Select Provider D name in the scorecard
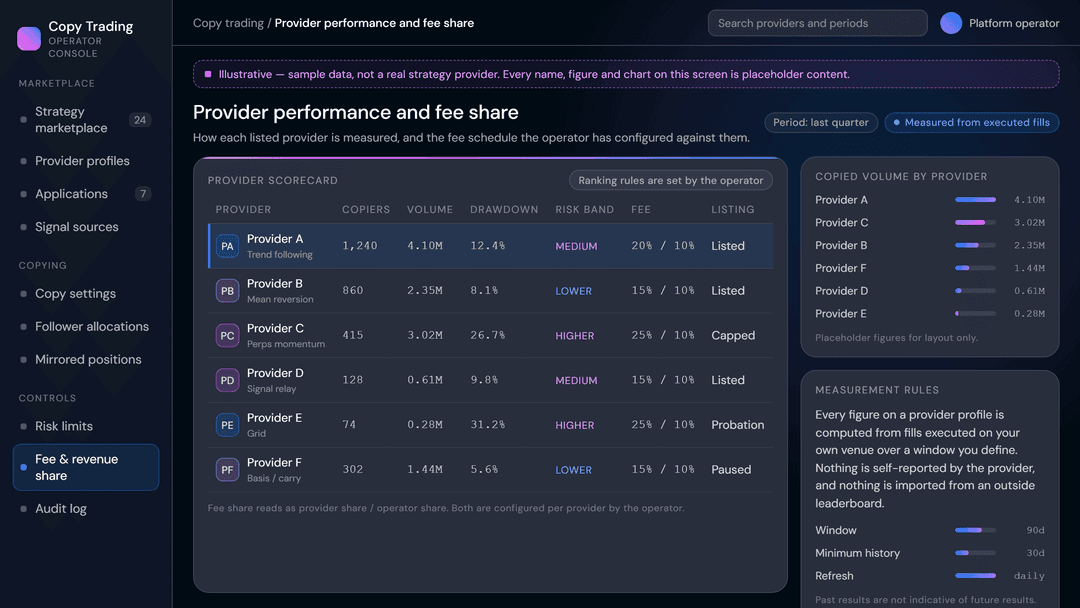 [276, 373]
